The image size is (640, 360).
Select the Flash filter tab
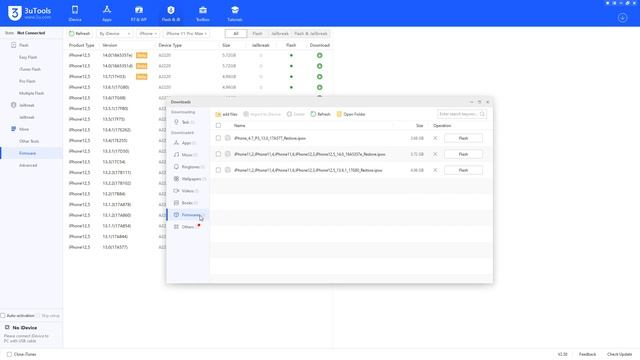pyautogui.click(x=258, y=33)
